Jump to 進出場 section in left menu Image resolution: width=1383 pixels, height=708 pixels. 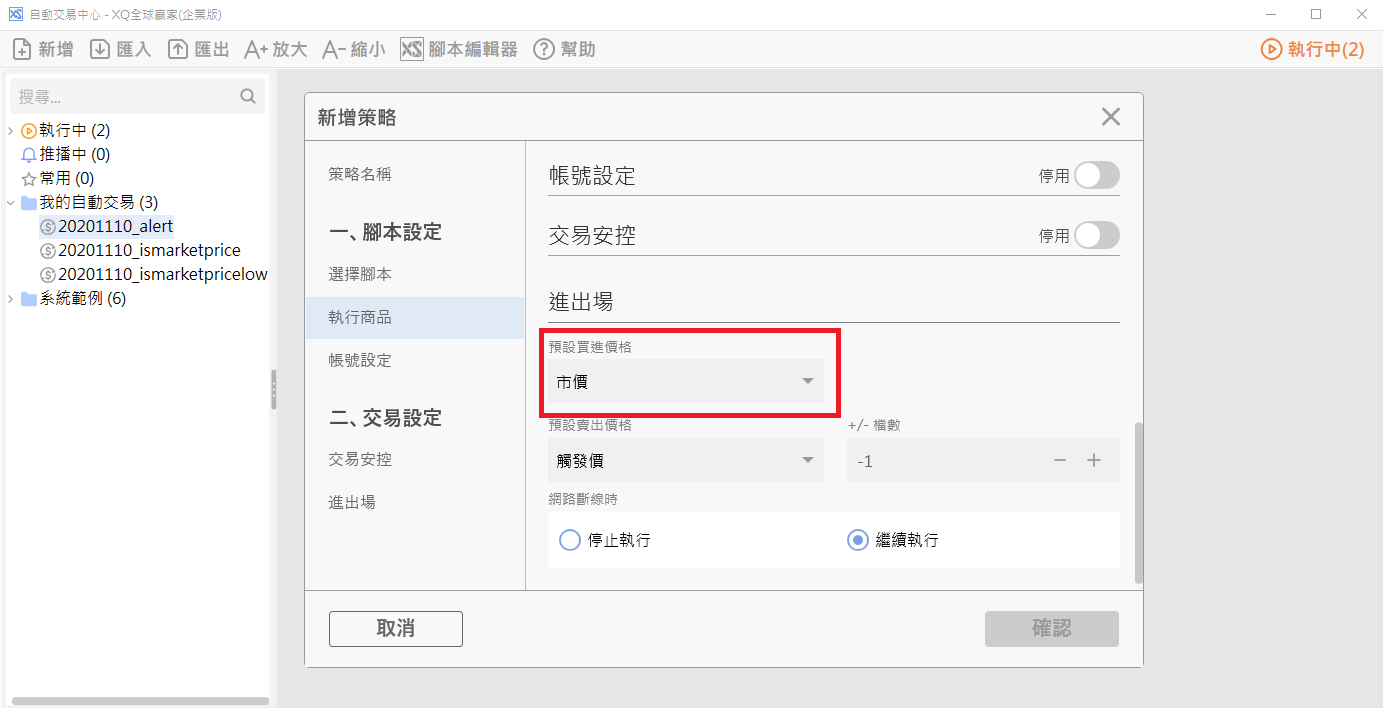352,502
